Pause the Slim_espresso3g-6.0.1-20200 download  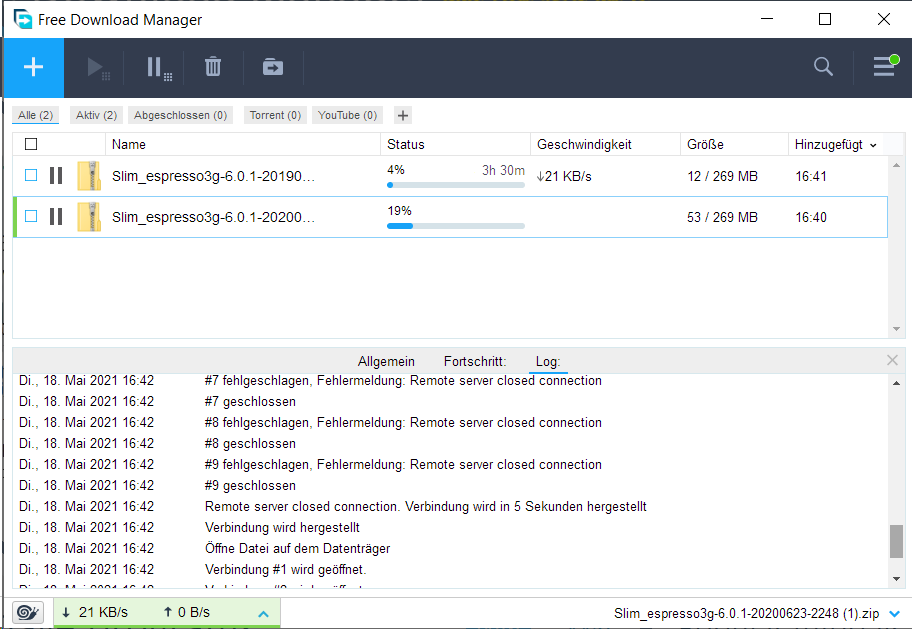pyautogui.click(x=56, y=216)
